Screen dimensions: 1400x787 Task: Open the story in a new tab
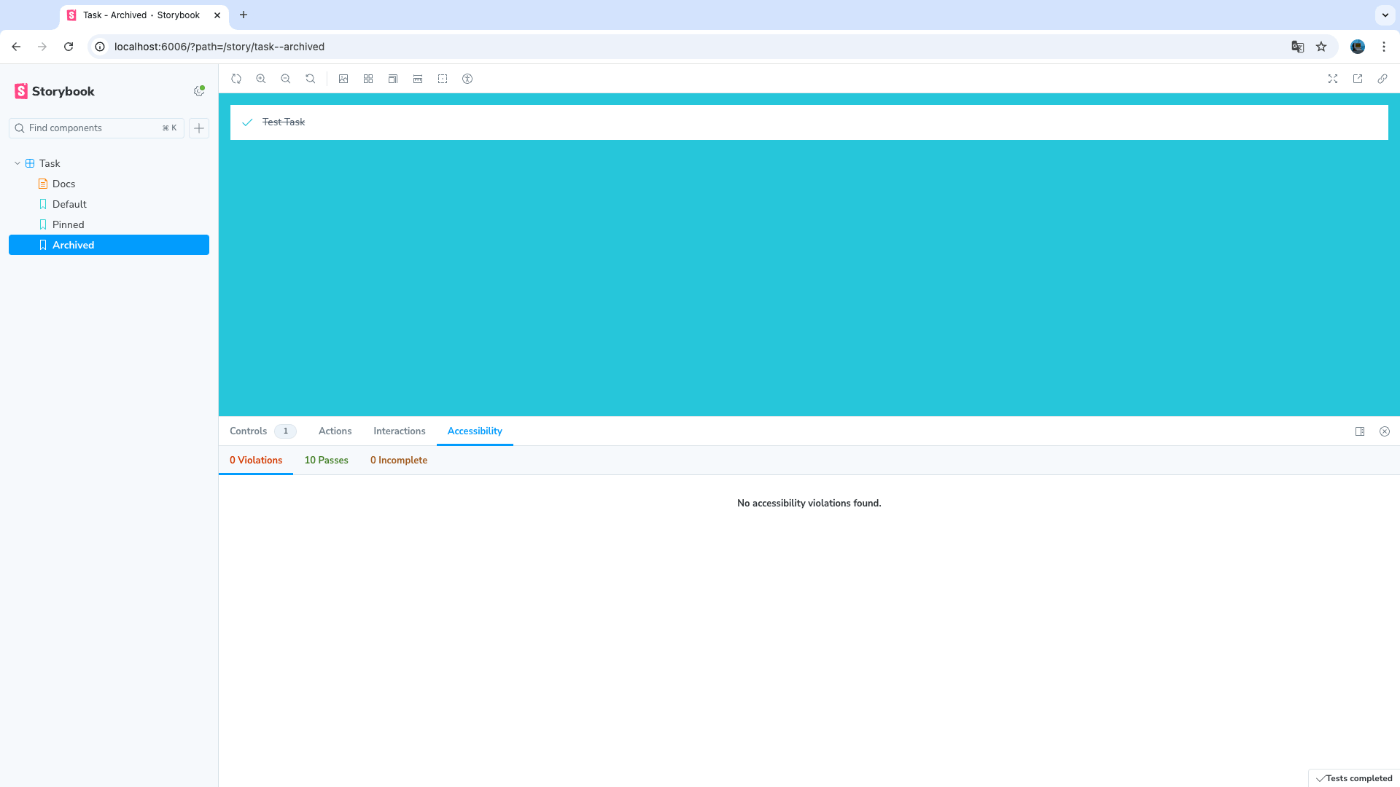1358,78
